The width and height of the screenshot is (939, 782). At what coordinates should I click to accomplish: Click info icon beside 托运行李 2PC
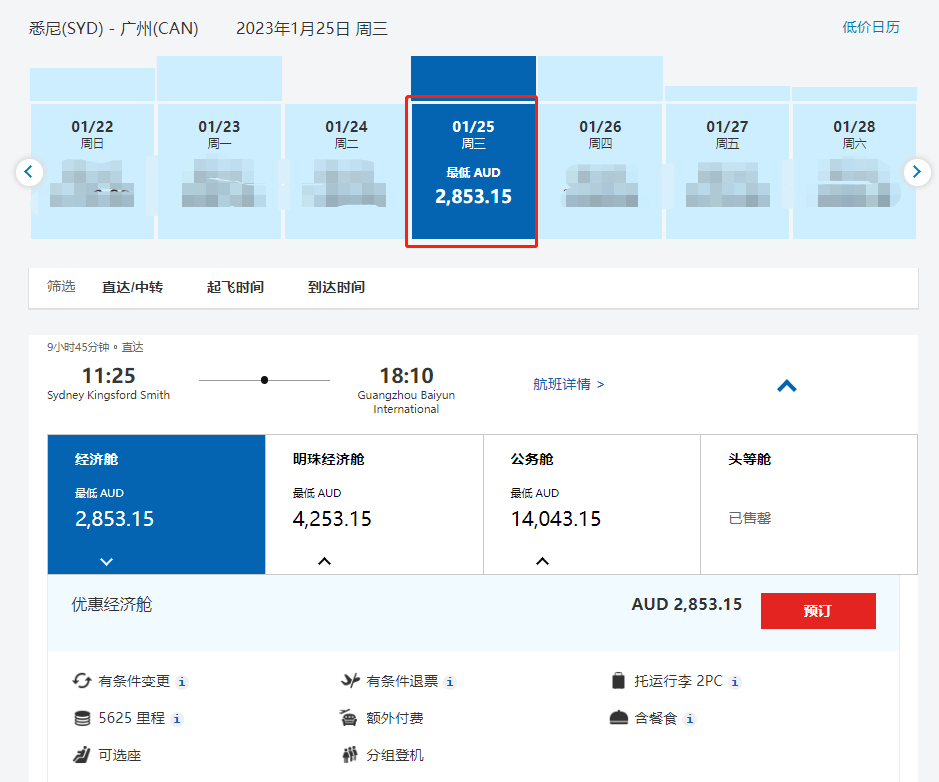pos(735,682)
